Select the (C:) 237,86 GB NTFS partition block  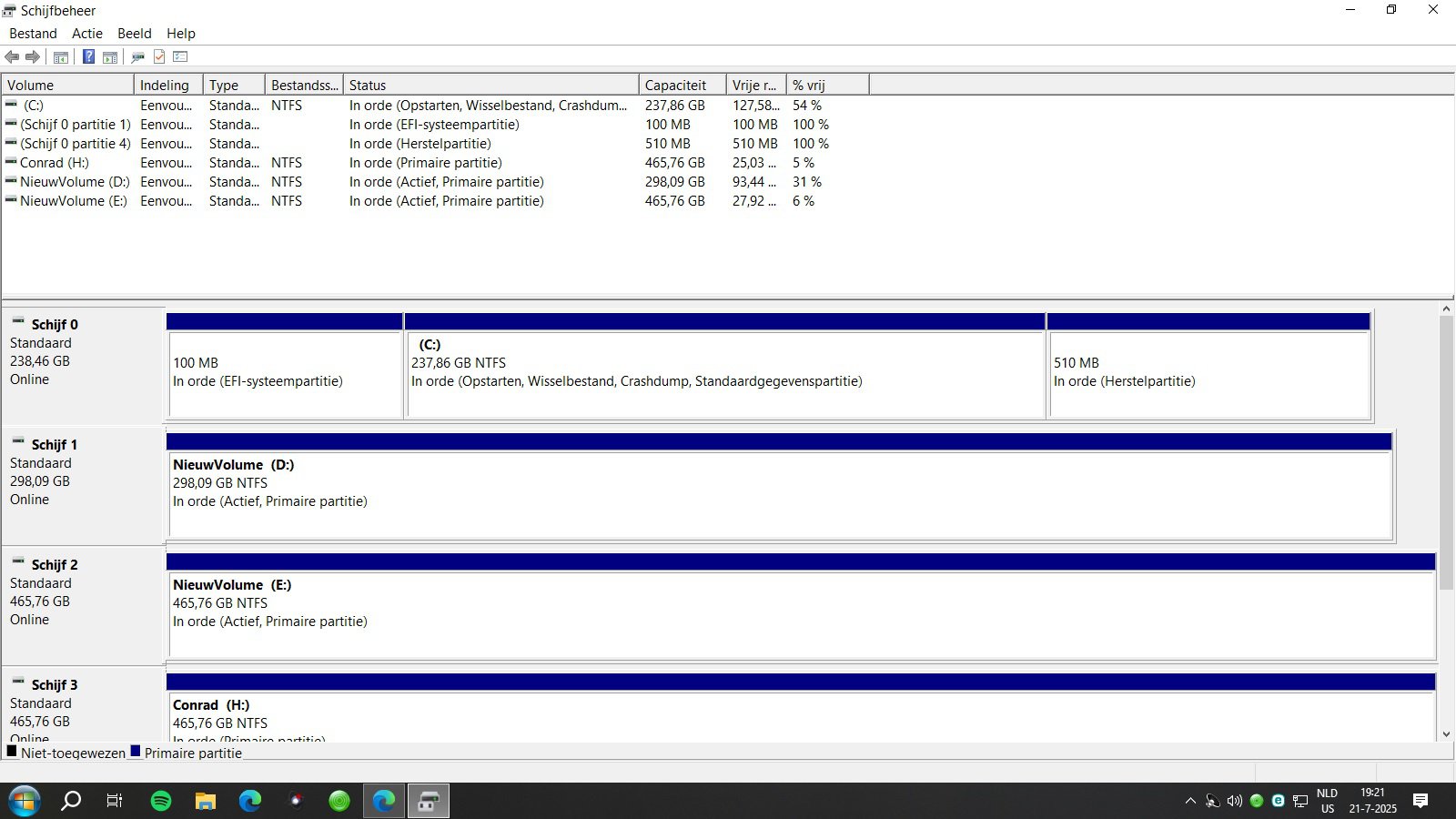click(724, 367)
